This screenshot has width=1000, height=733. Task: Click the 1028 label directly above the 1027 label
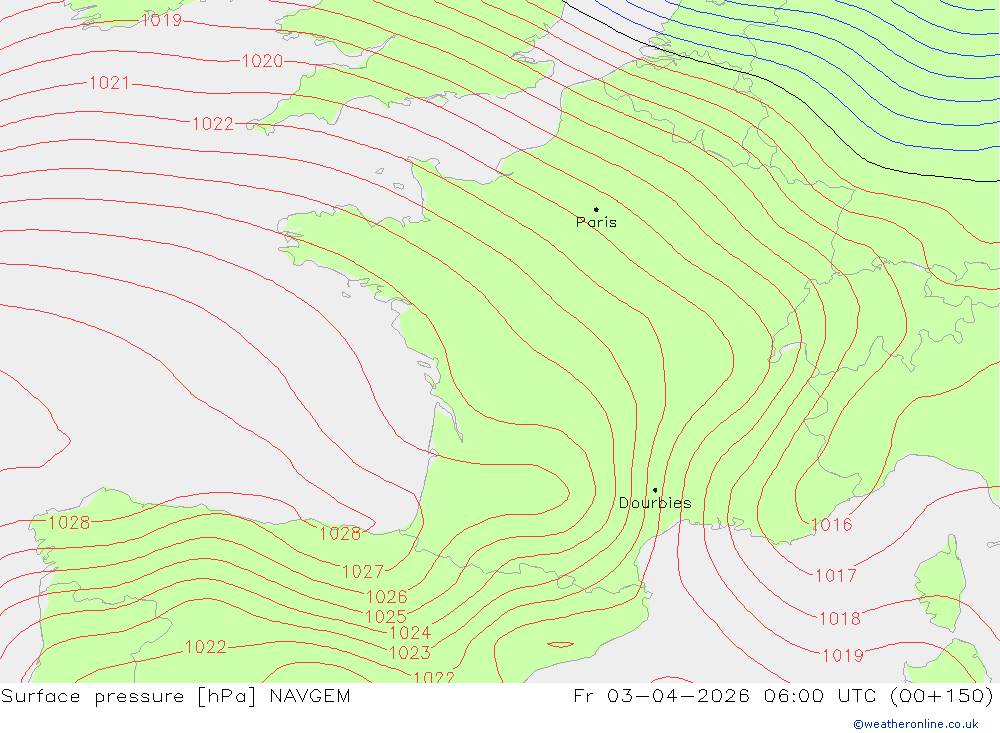[340, 534]
